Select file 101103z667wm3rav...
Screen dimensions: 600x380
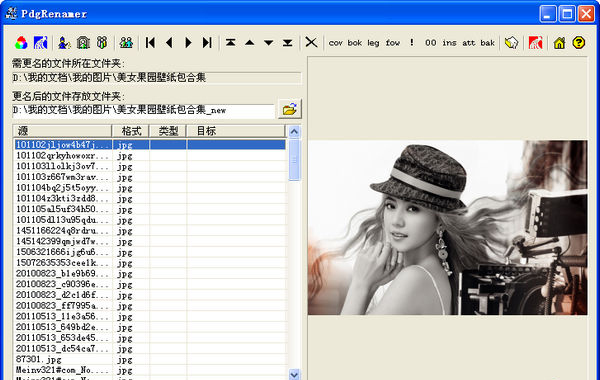point(150,177)
